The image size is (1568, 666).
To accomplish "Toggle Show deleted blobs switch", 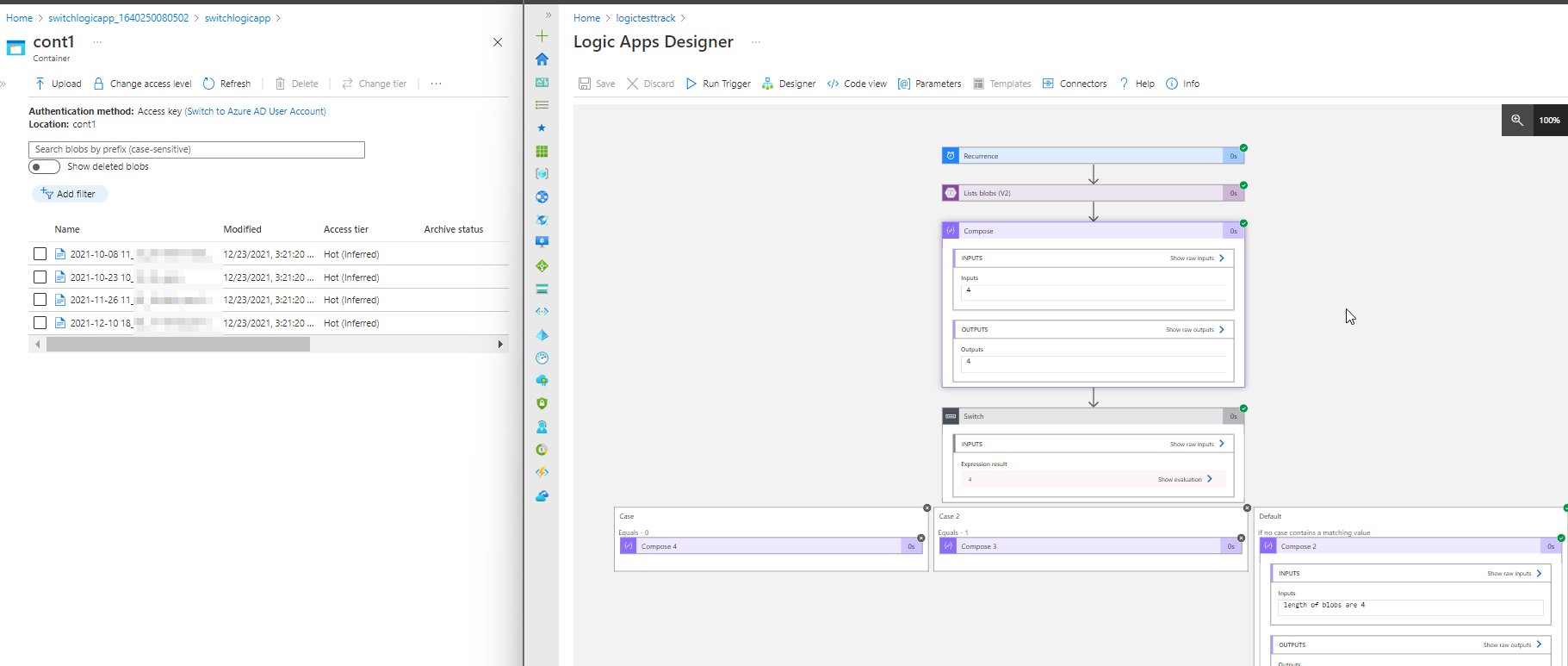I will (x=44, y=167).
